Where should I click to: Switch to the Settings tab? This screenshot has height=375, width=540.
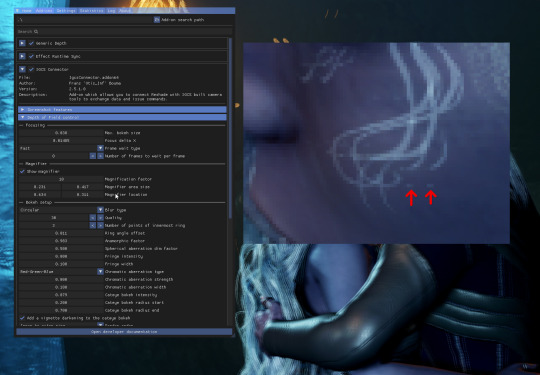66,11
